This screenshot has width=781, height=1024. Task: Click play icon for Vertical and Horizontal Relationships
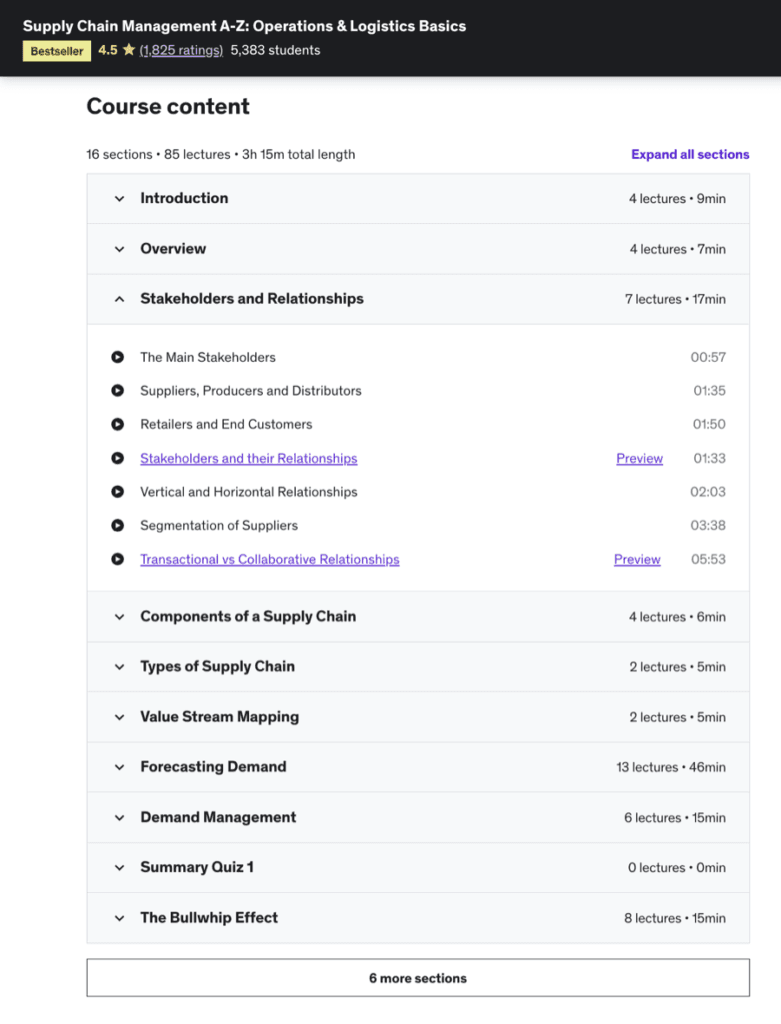click(x=118, y=492)
